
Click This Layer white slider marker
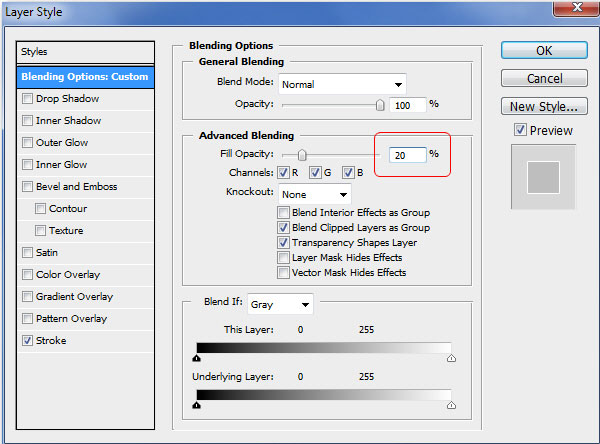[x=451, y=358]
